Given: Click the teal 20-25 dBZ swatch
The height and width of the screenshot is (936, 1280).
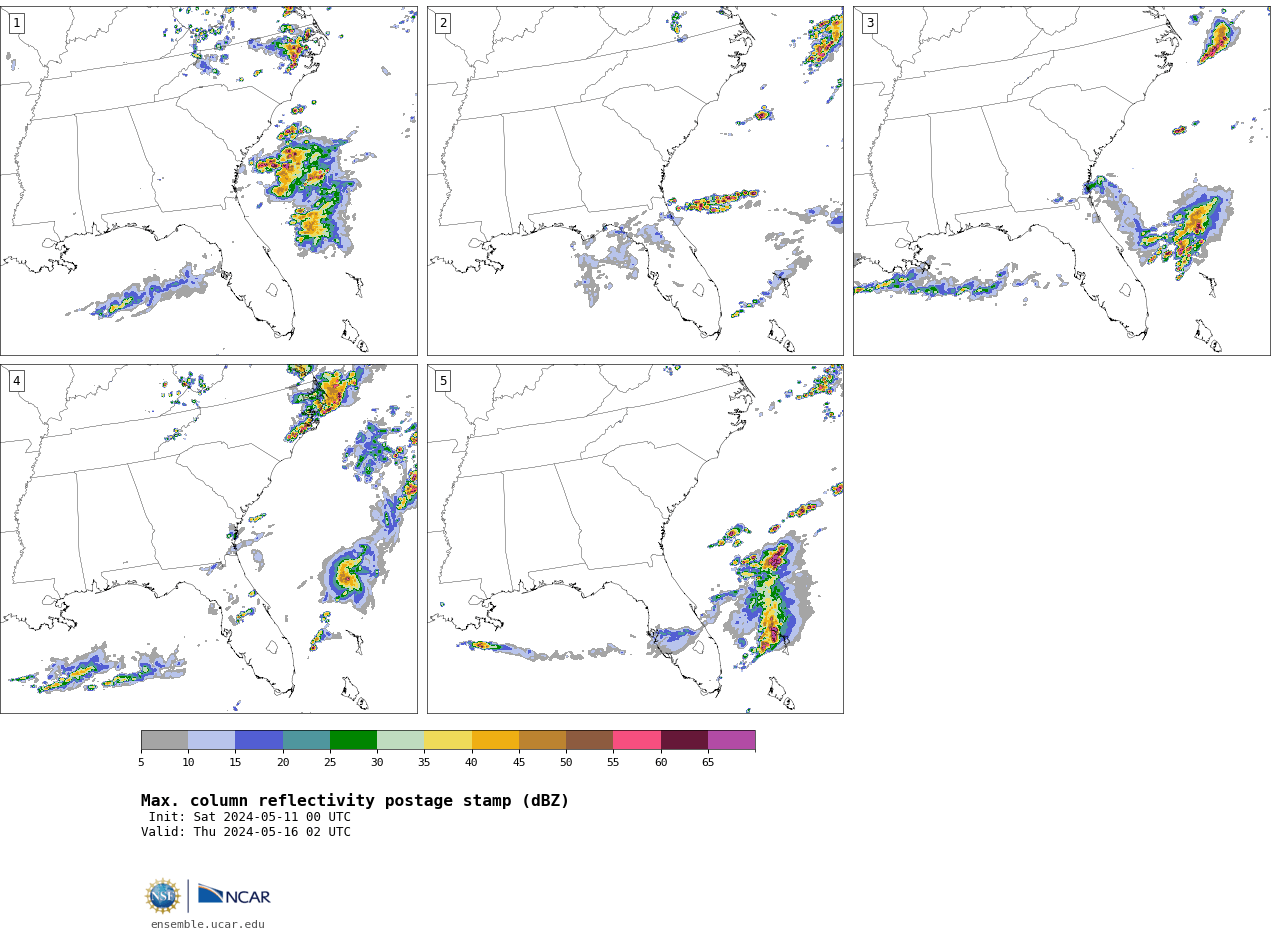Looking at the screenshot, I should 306,740.
